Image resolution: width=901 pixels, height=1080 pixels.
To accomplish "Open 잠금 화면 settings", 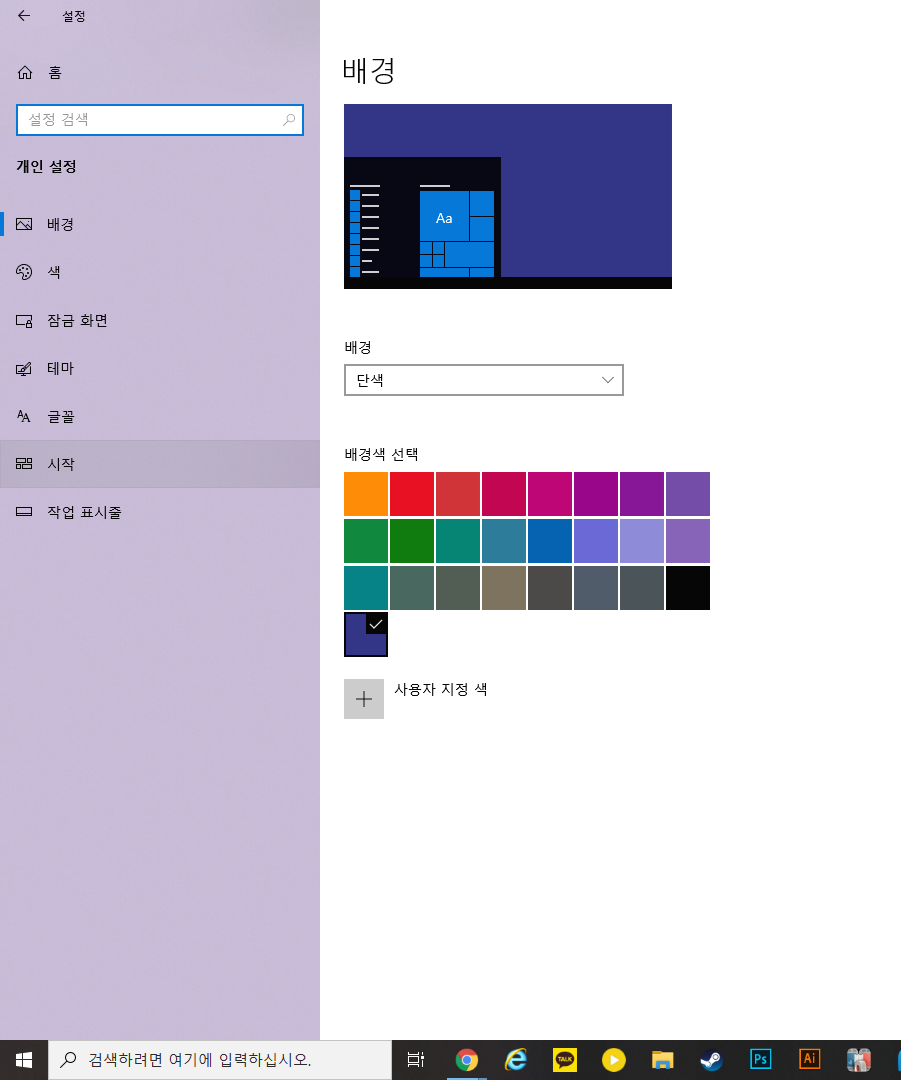I will 160,320.
